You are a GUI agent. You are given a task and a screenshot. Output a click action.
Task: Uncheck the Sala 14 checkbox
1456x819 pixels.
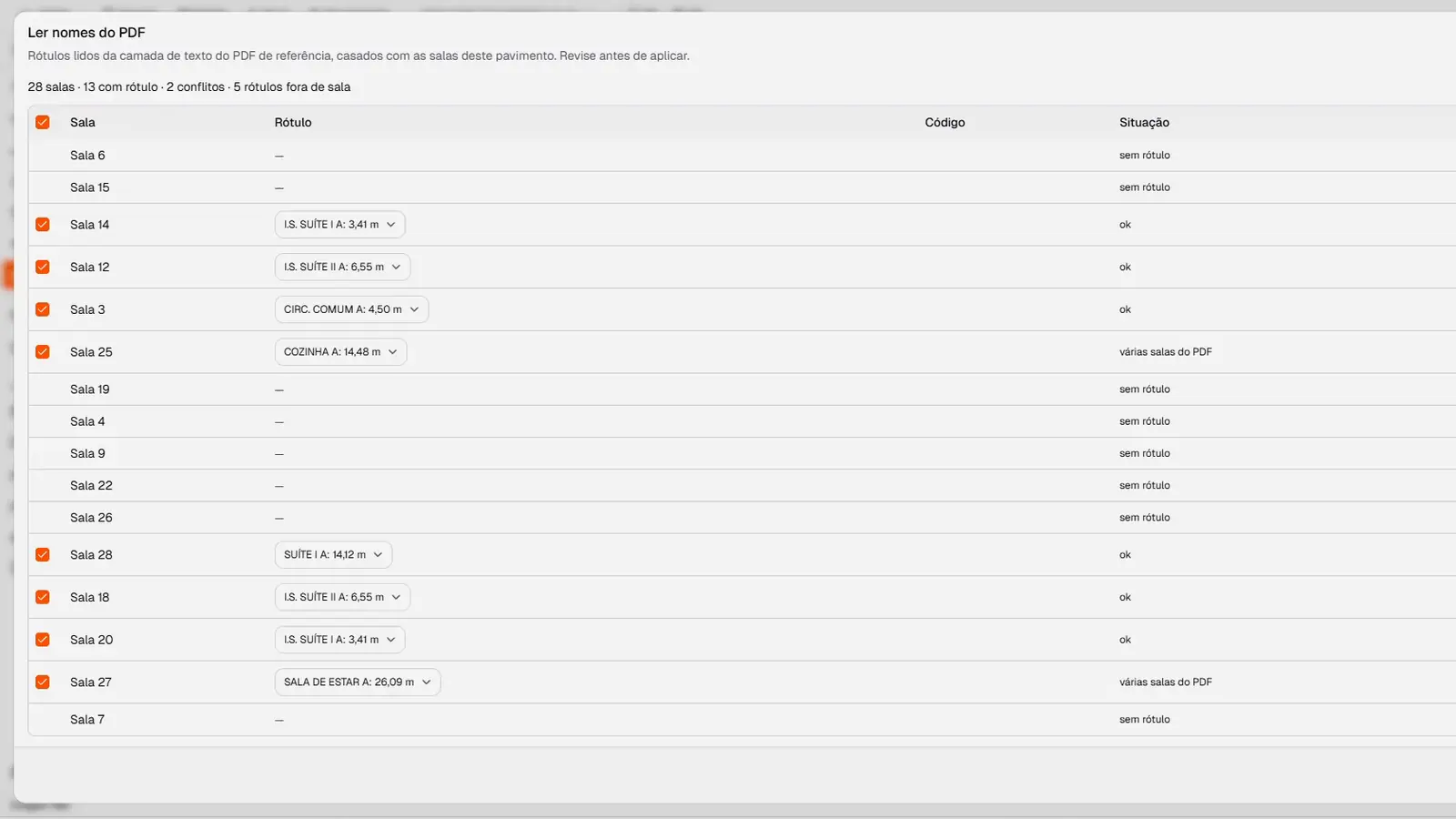(43, 224)
